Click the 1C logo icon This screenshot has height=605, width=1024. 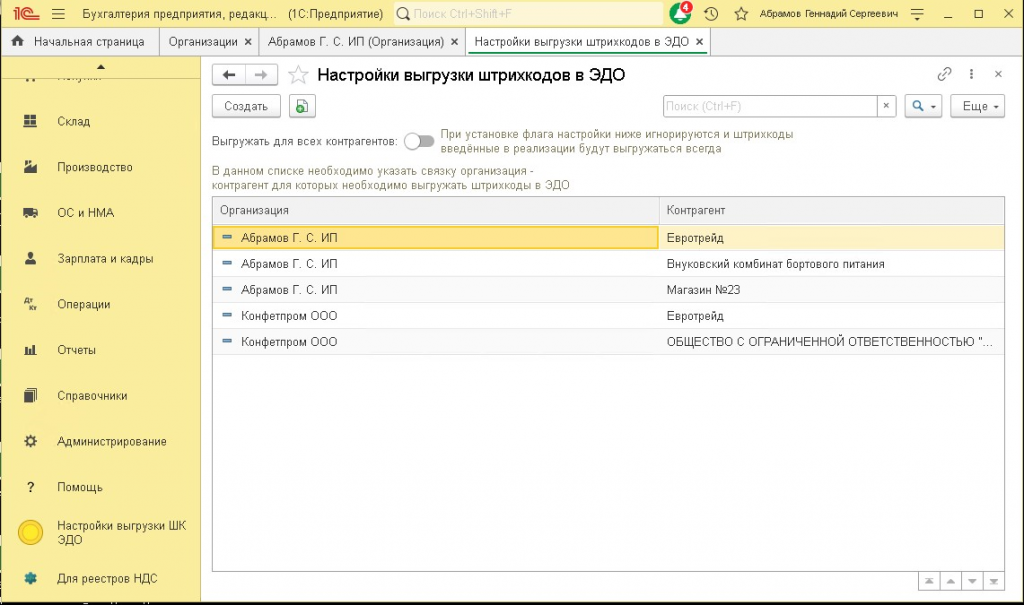point(27,13)
